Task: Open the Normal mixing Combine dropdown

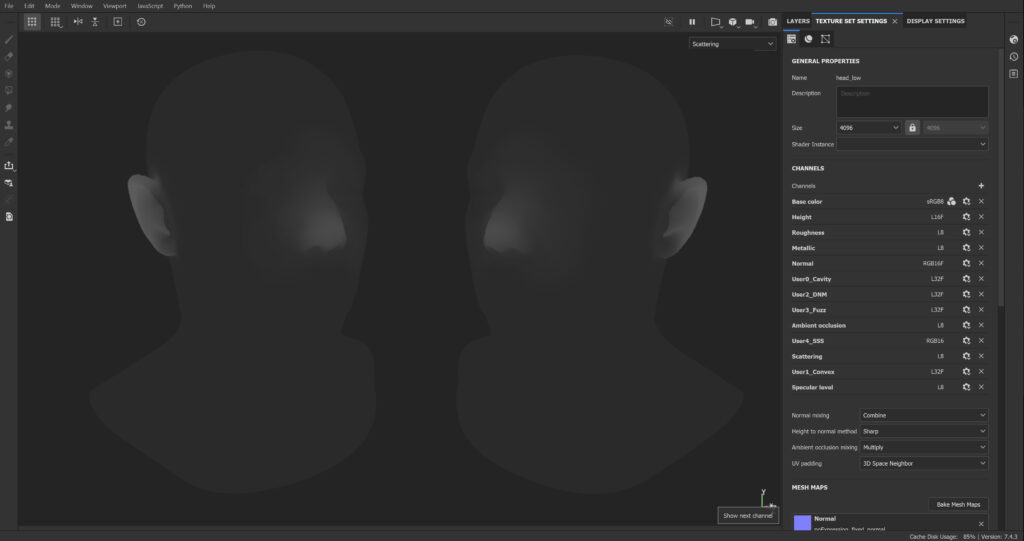Action: pos(923,415)
